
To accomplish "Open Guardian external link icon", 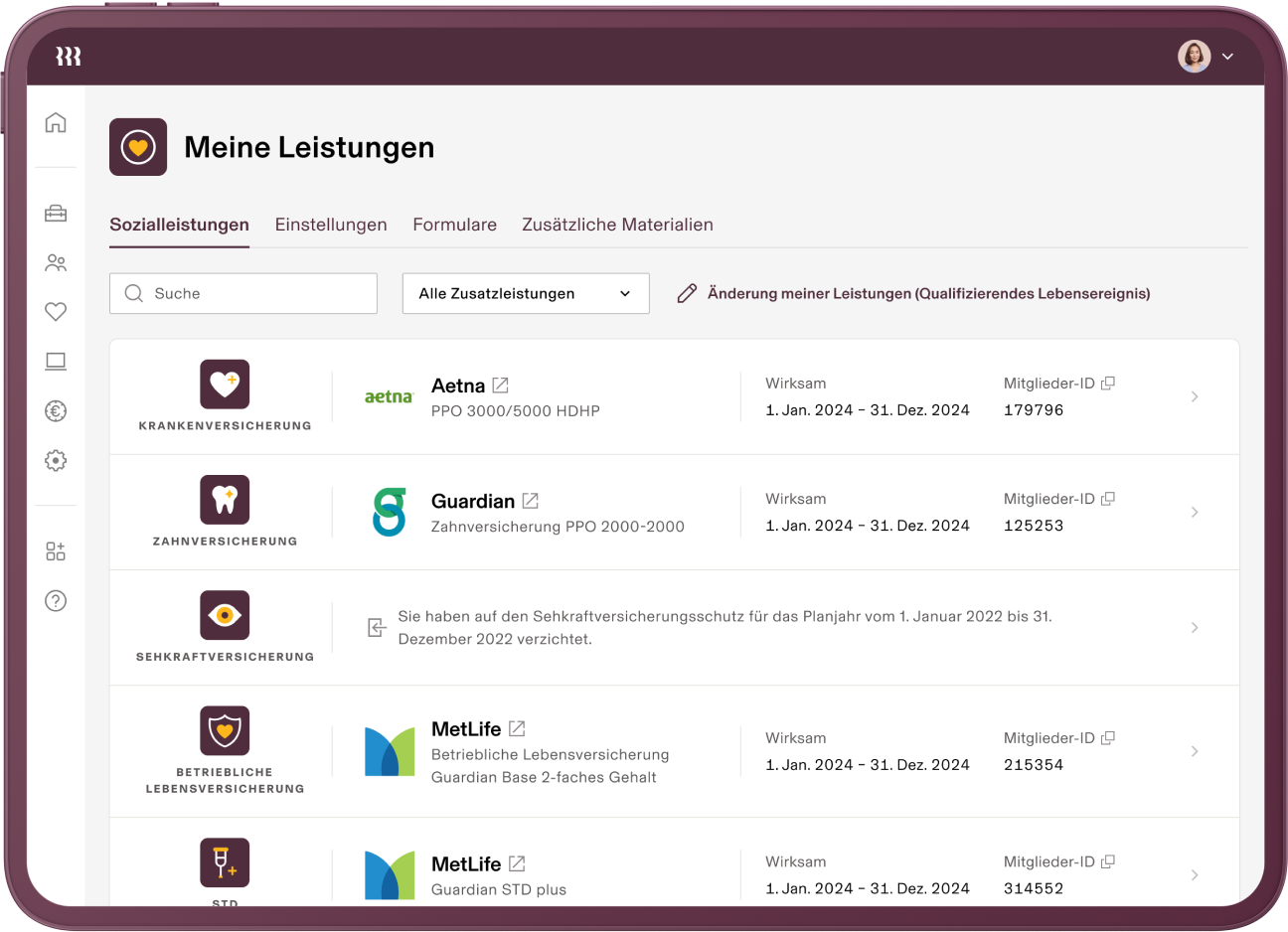I will [531, 501].
